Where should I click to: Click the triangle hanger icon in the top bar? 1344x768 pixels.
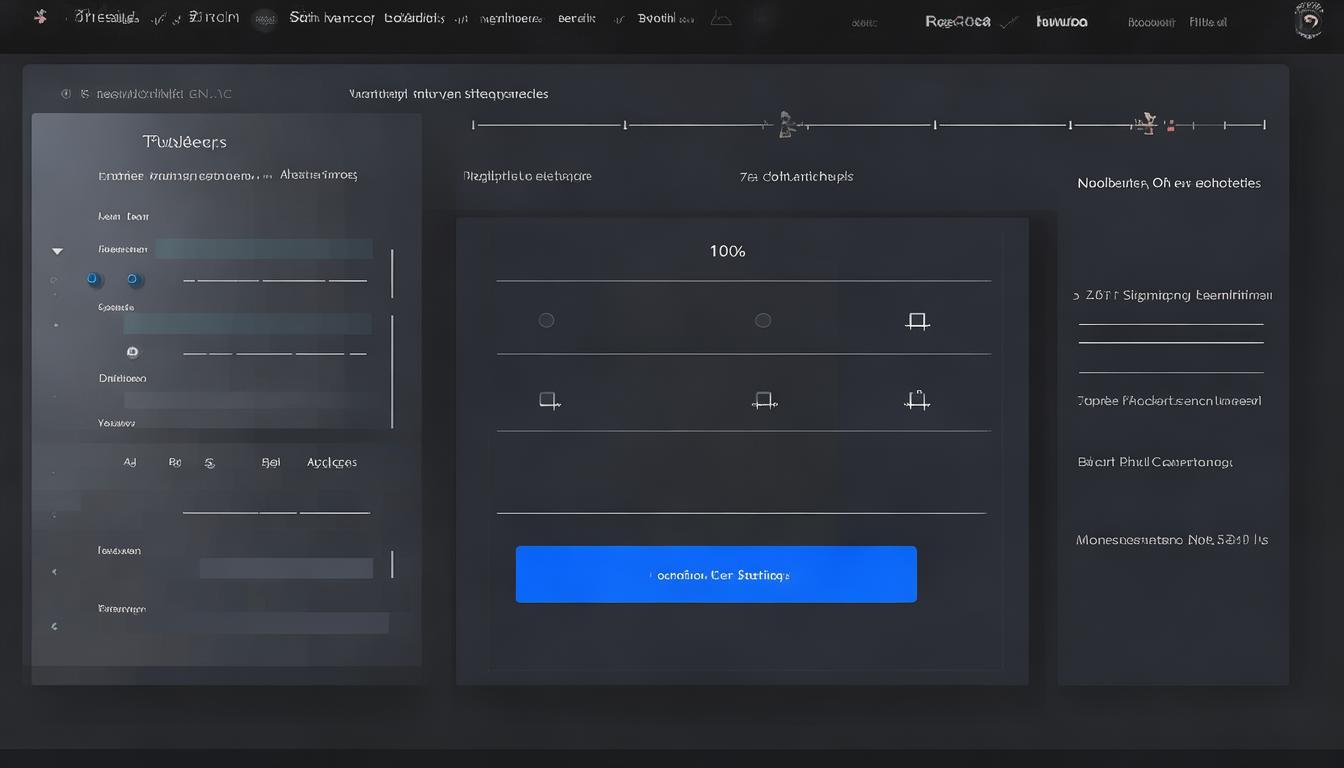720,19
